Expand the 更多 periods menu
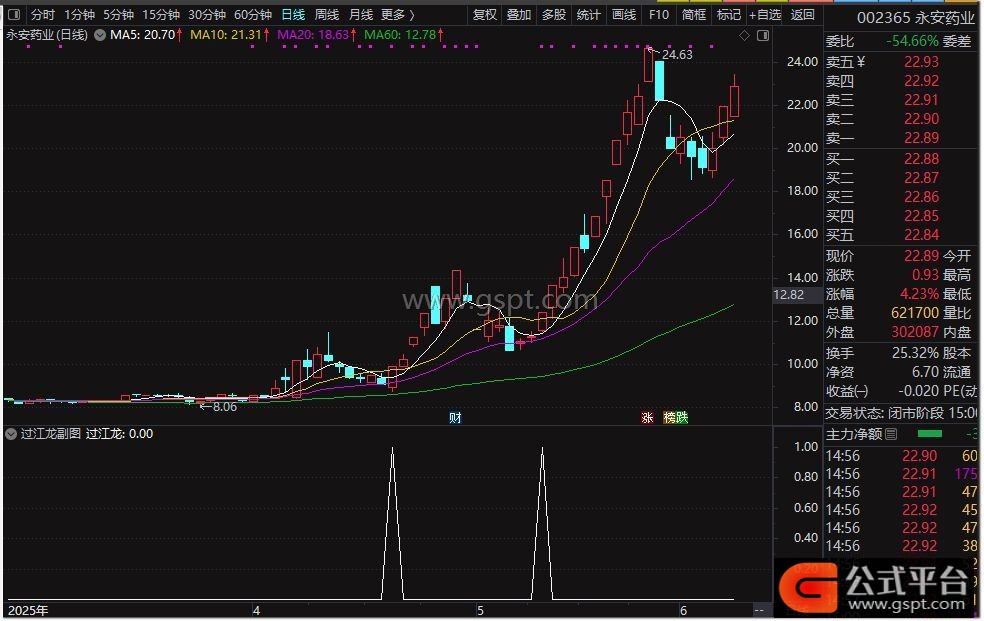The width and height of the screenshot is (984, 621). click(398, 14)
